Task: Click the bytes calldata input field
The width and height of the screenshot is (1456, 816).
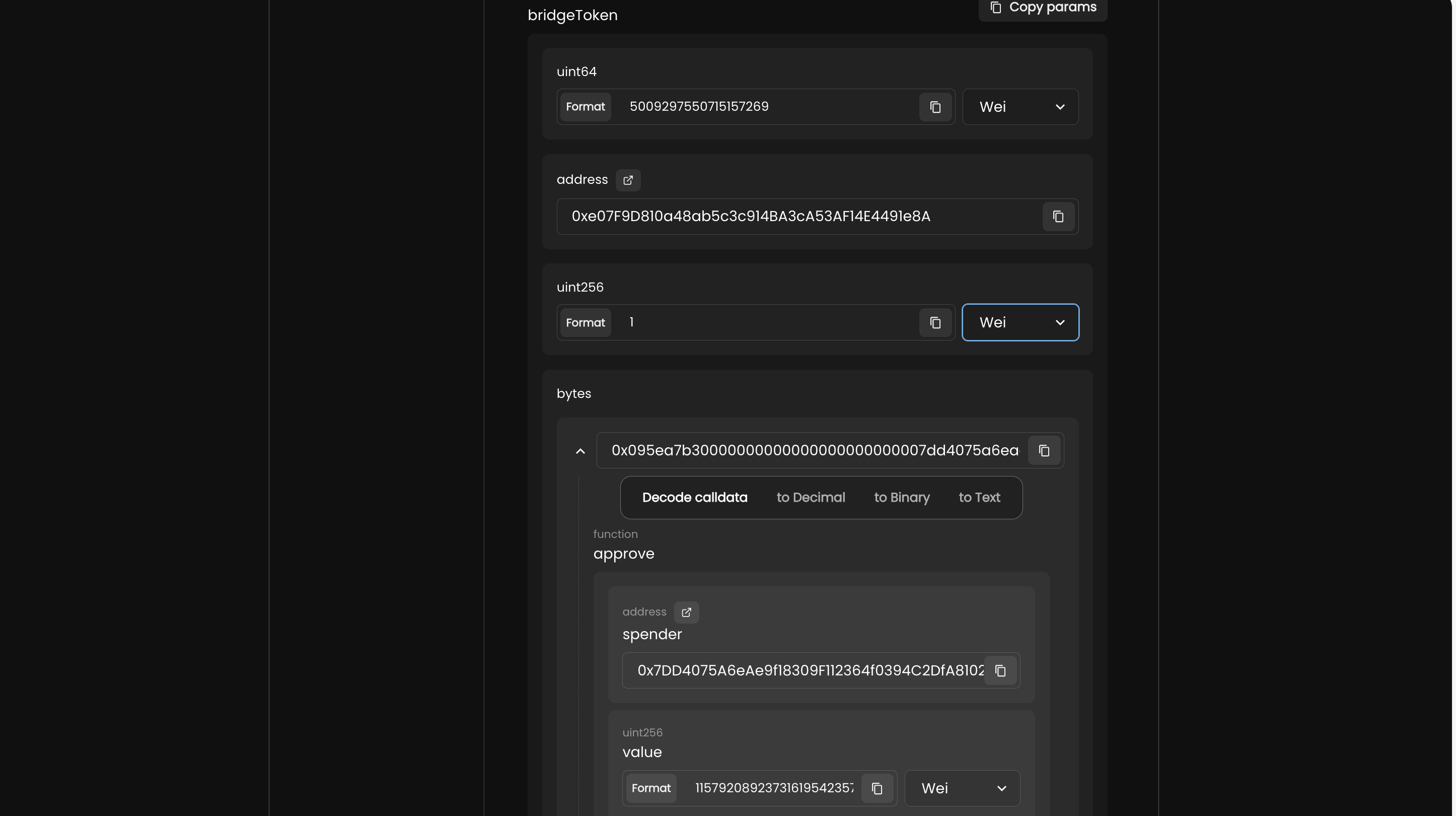Action: (814, 451)
